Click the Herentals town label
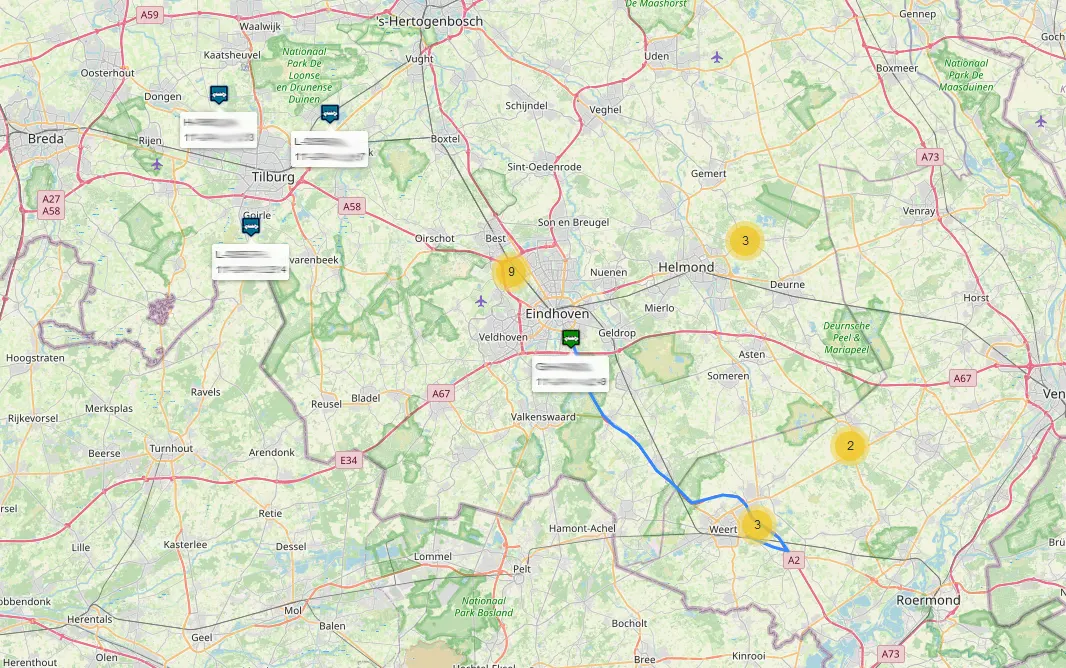1066x668 pixels. [90, 619]
